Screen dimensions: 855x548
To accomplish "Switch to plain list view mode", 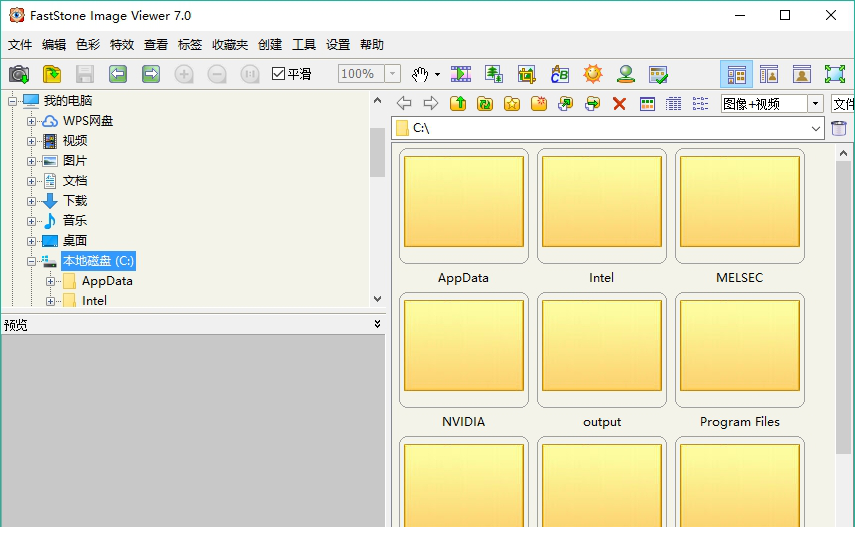I will [x=700, y=103].
